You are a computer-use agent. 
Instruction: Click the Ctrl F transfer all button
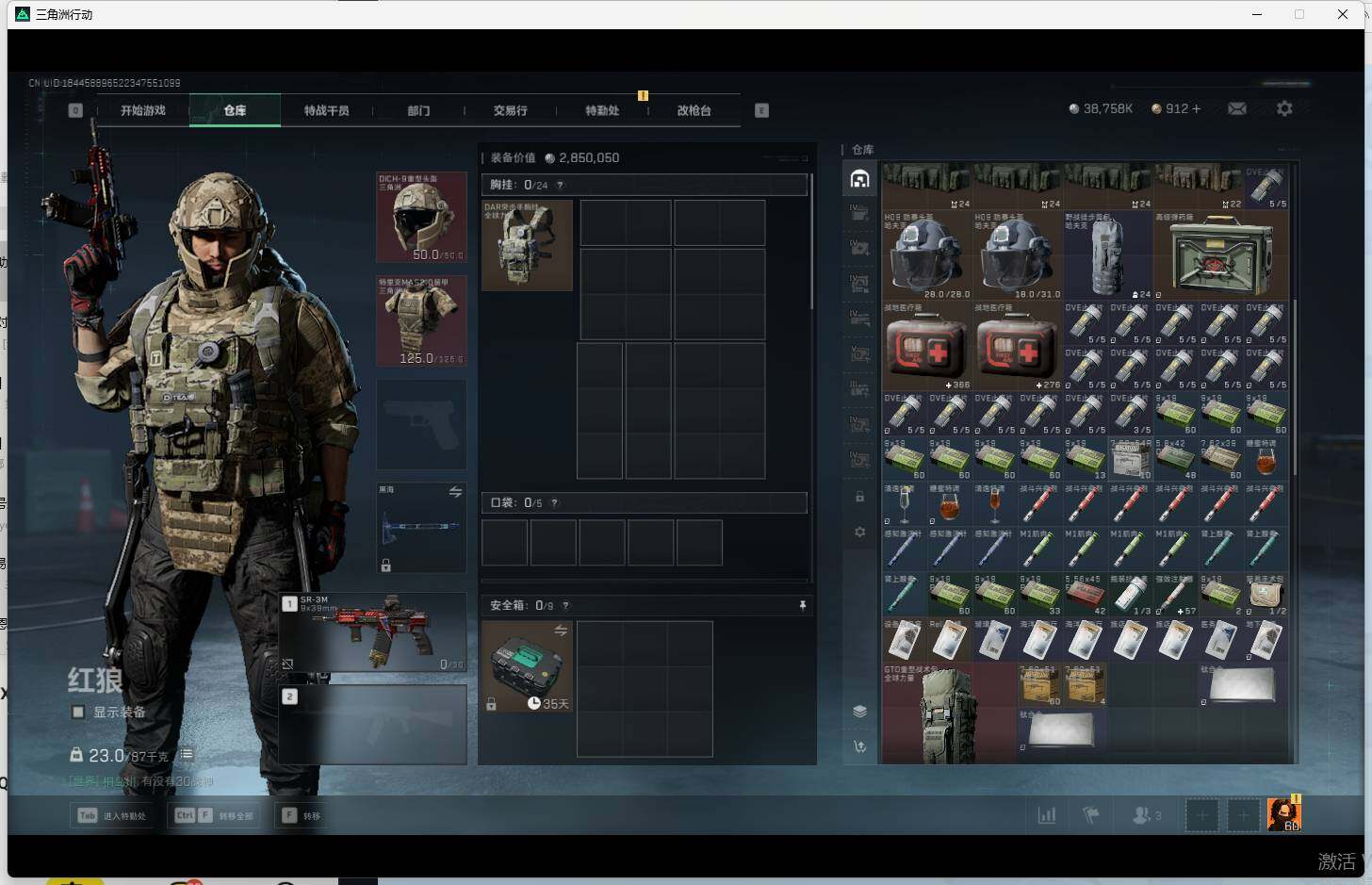pos(215,815)
